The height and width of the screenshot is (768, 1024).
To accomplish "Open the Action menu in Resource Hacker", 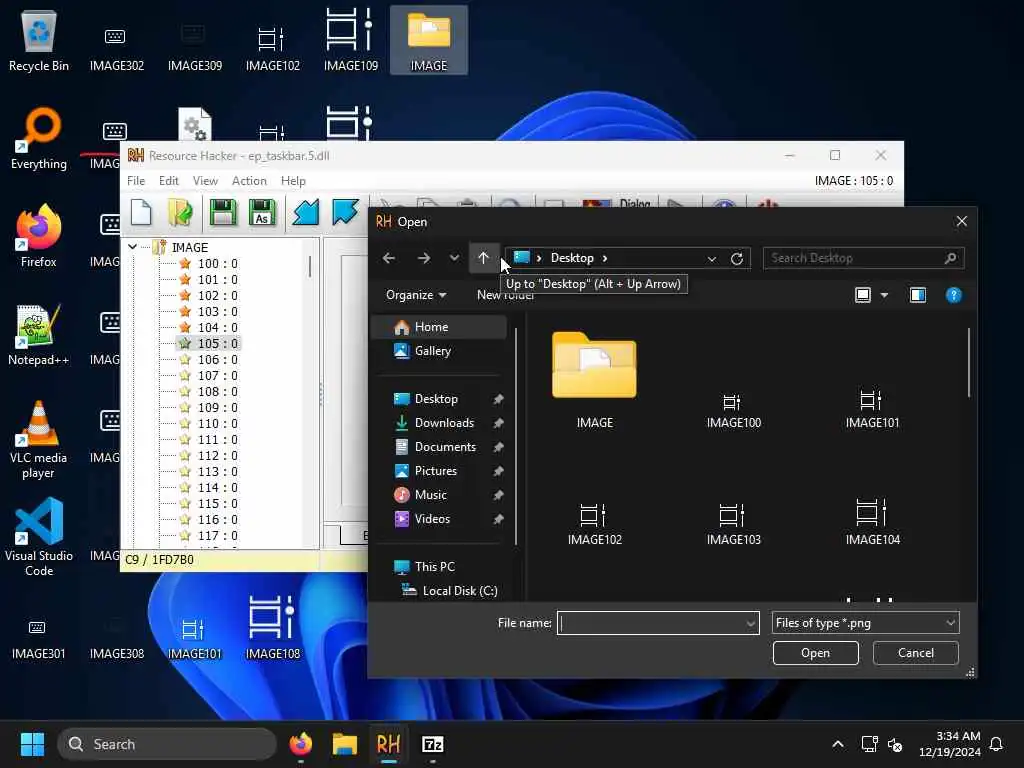I will coord(249,181).
